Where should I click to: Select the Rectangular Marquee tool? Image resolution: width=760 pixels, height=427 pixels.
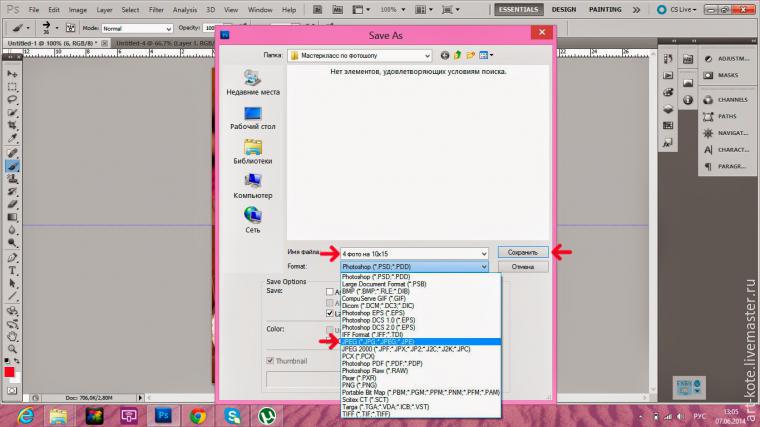point(12,87)
